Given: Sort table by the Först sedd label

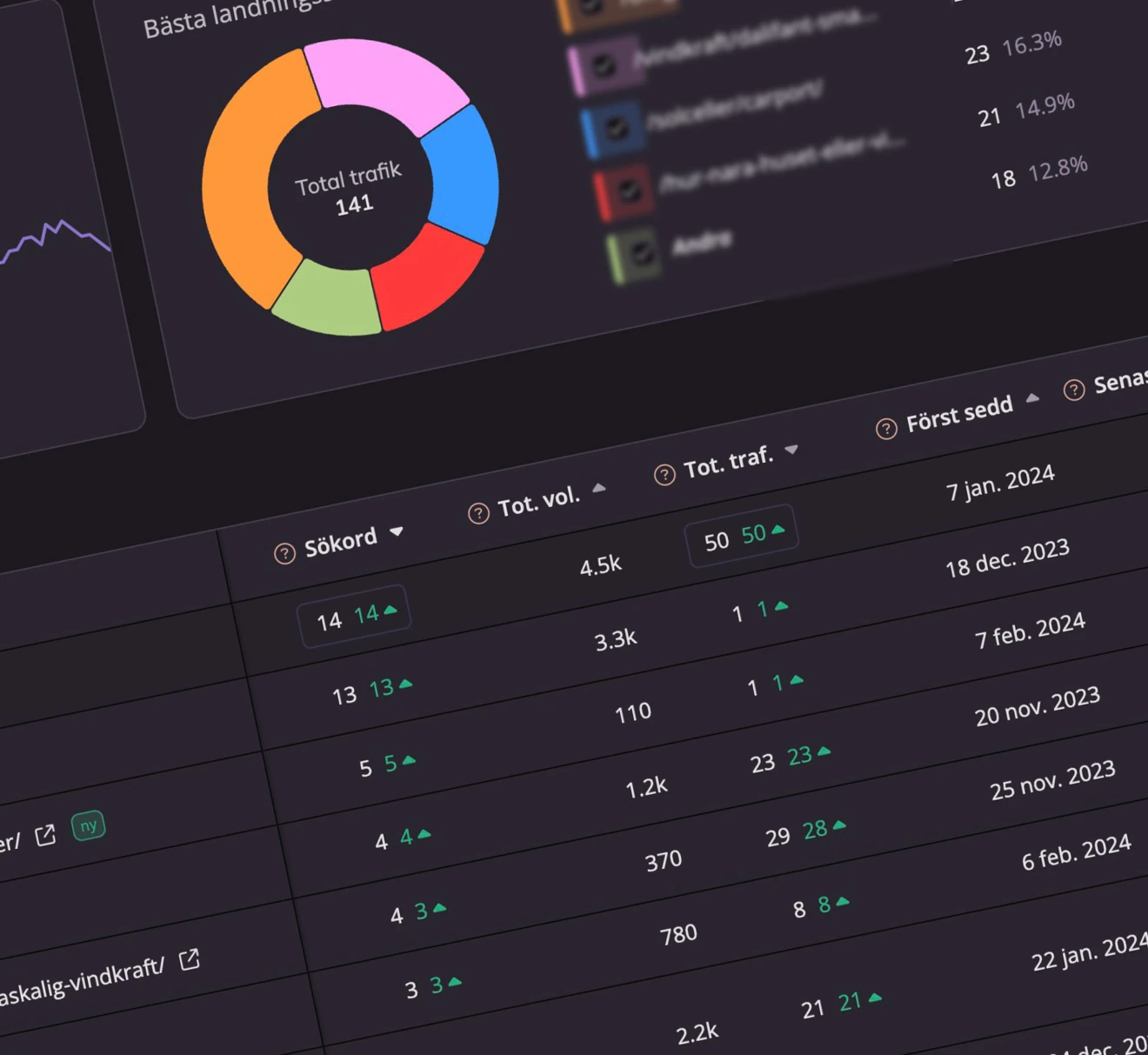Looking at the screenshot, I should coord(959,414).
